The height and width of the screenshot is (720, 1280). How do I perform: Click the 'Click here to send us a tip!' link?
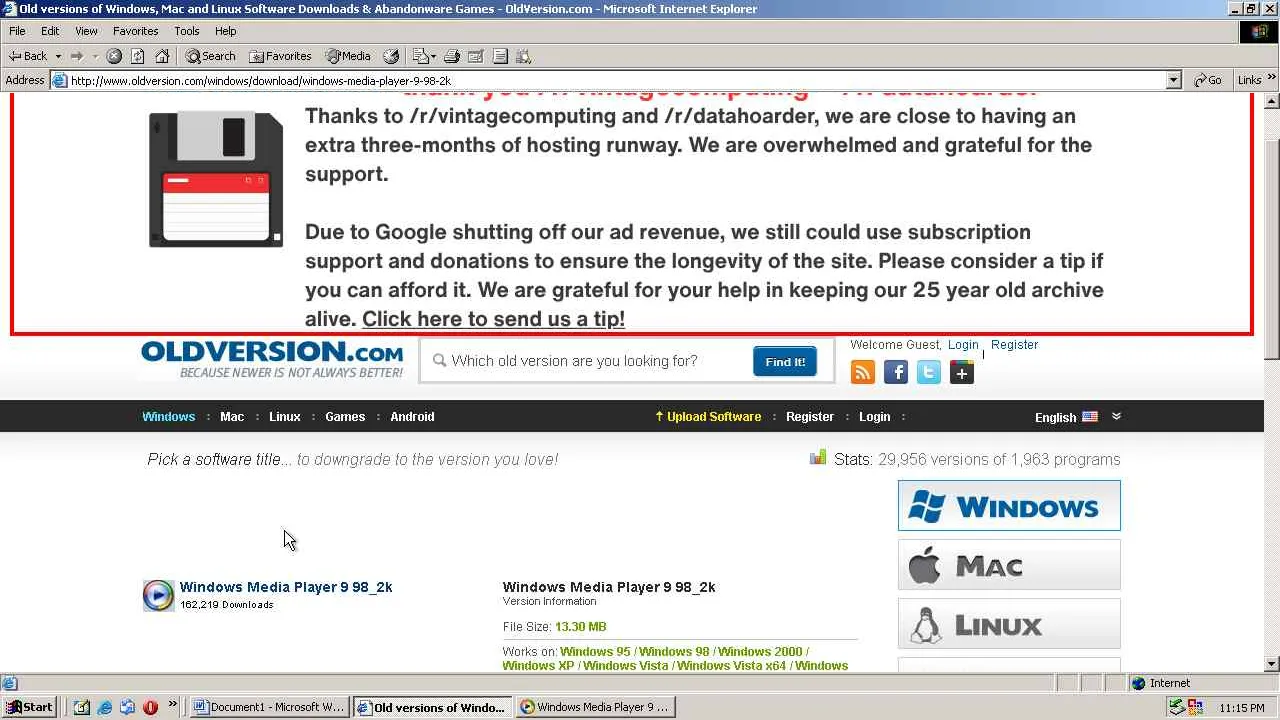tap(493, 319)
